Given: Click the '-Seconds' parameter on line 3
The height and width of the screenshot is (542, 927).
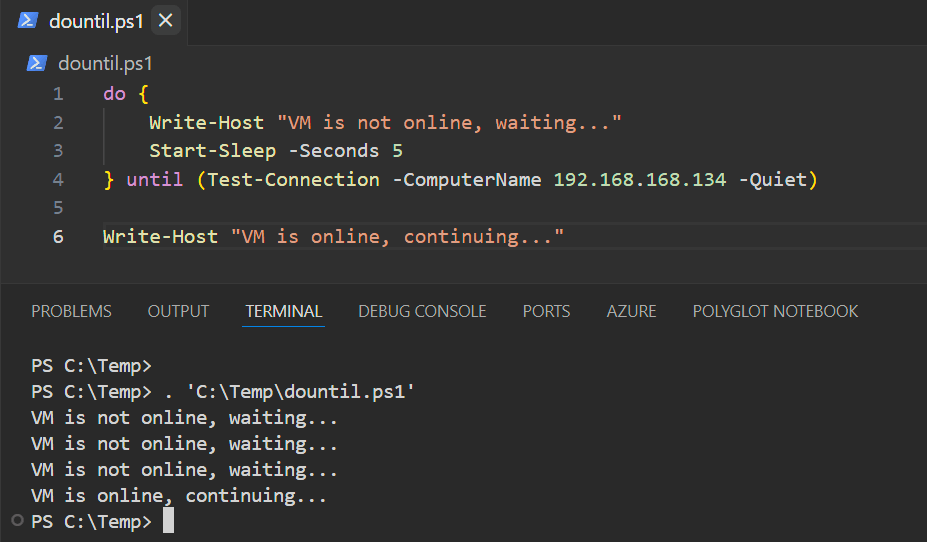Looking at the screenshot, I should [334, 151].
